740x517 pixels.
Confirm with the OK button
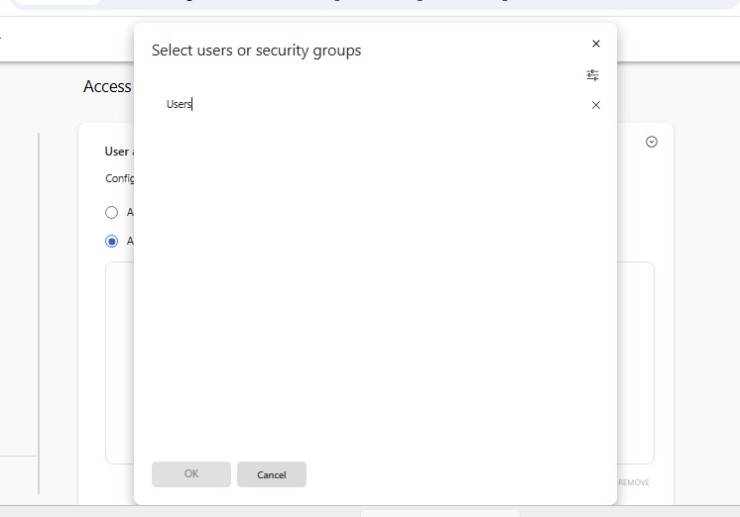point(191,474)
